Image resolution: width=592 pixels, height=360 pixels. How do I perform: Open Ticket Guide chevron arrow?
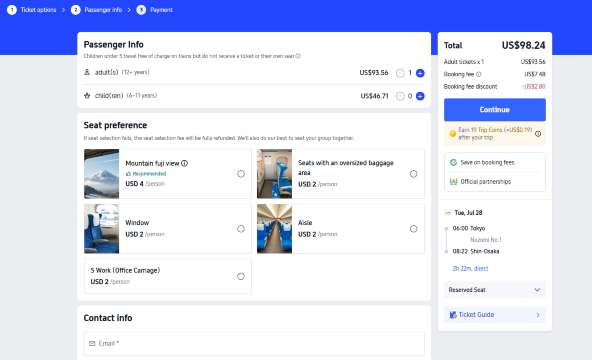tap(538, 315)
